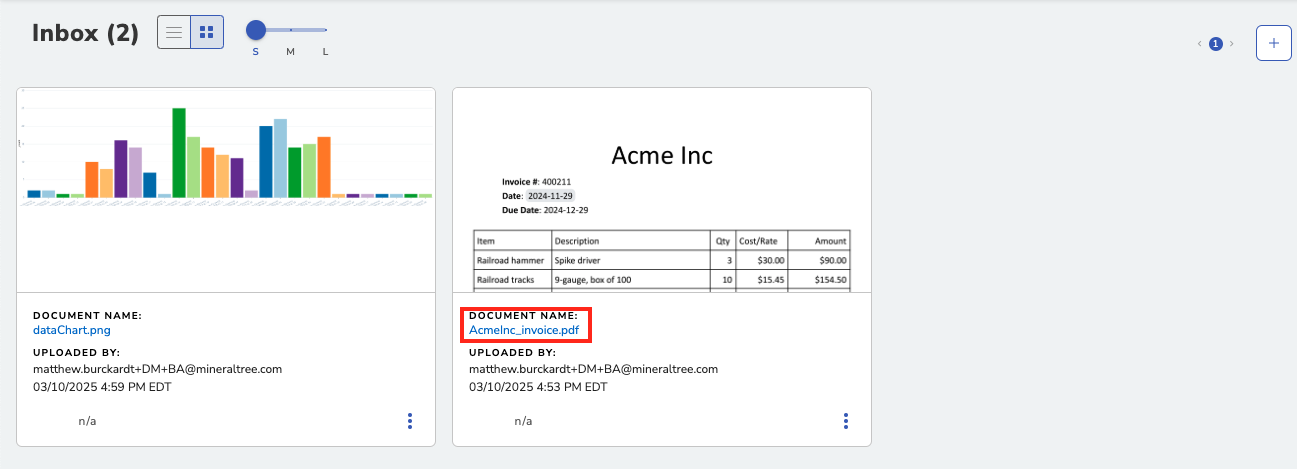The width and height of the screenshot is (1297, 469).
Task: Open the three-dot menu on AcmeInc_invoice.pdf card
Action: click(846, 421)
